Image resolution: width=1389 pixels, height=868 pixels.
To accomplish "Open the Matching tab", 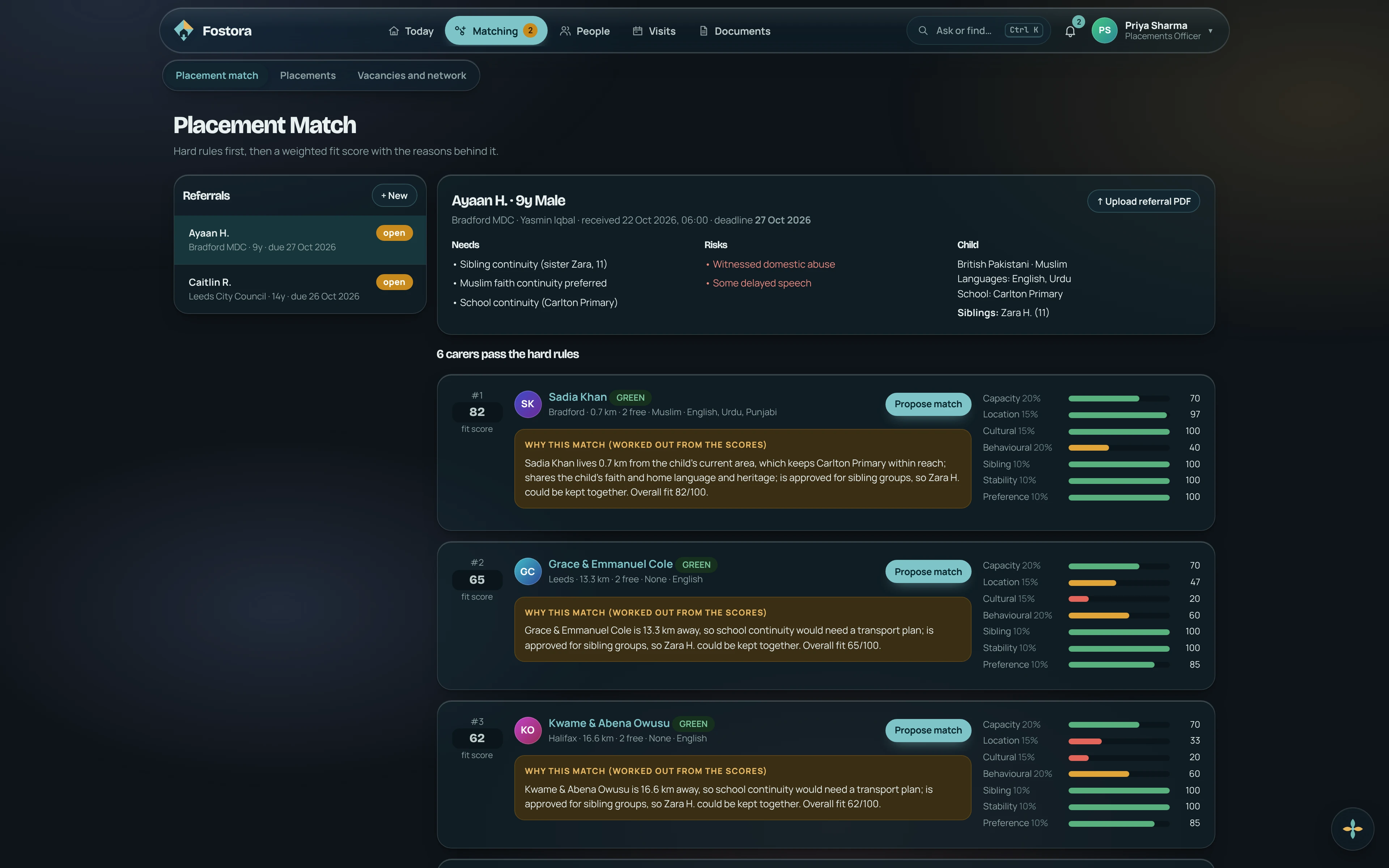I will [x=496, y=30].
